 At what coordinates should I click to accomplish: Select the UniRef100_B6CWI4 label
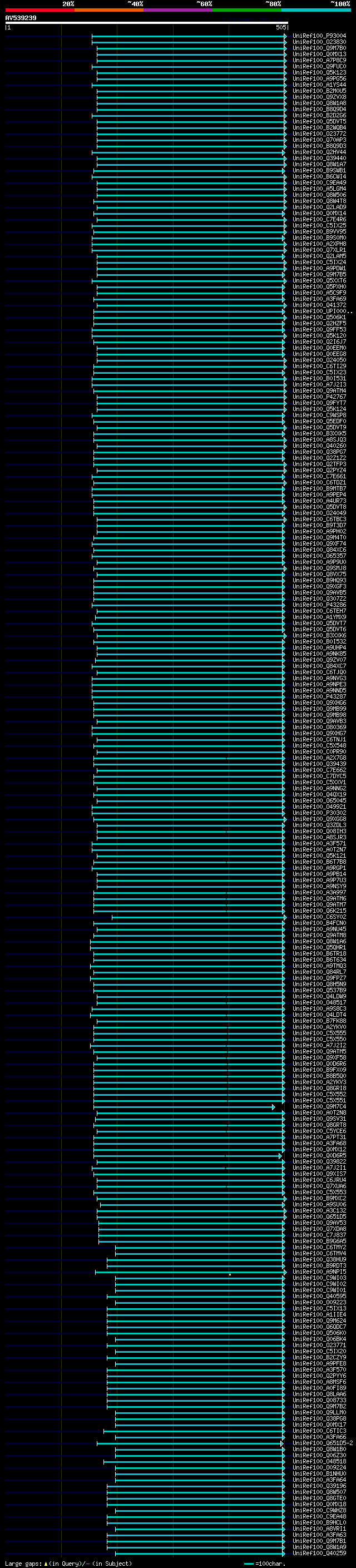(x=319, y=176)
